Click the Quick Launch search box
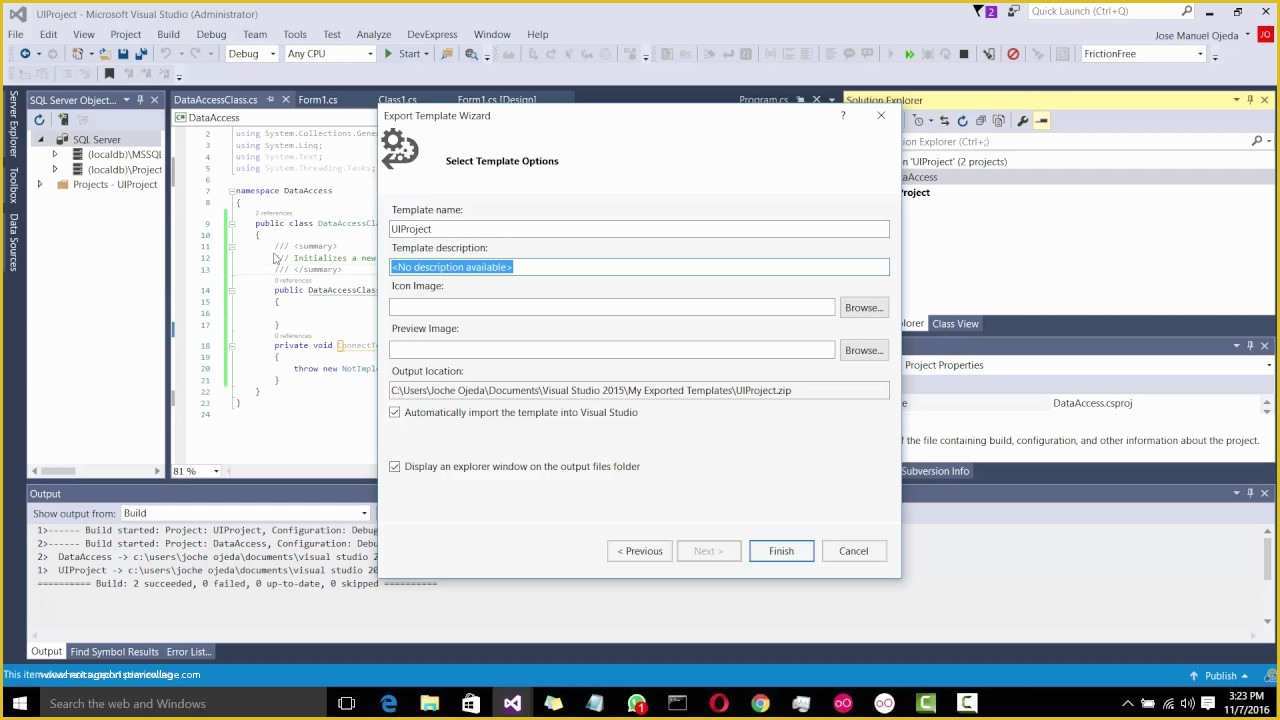Image resolution: width=1280 pixels, height=720 pixels. [1111, 12]
